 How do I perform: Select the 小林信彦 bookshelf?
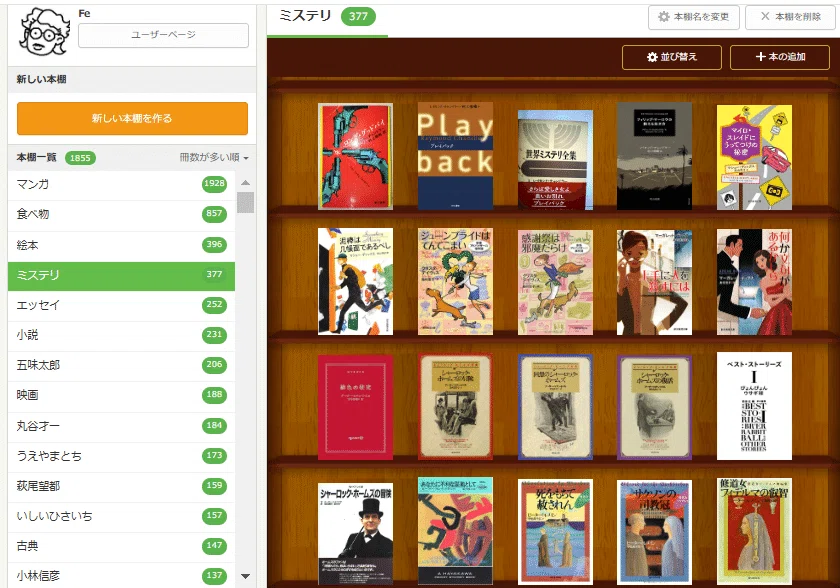click(x=122, y=576)
